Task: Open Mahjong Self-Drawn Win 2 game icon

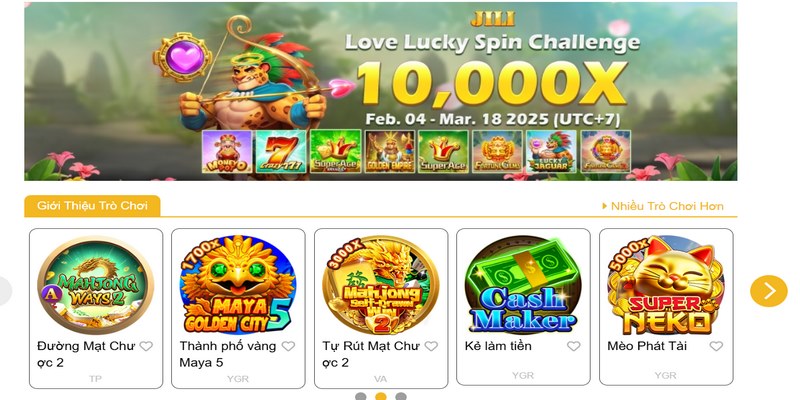Action: pyautogui.click(x=381, y=285)
